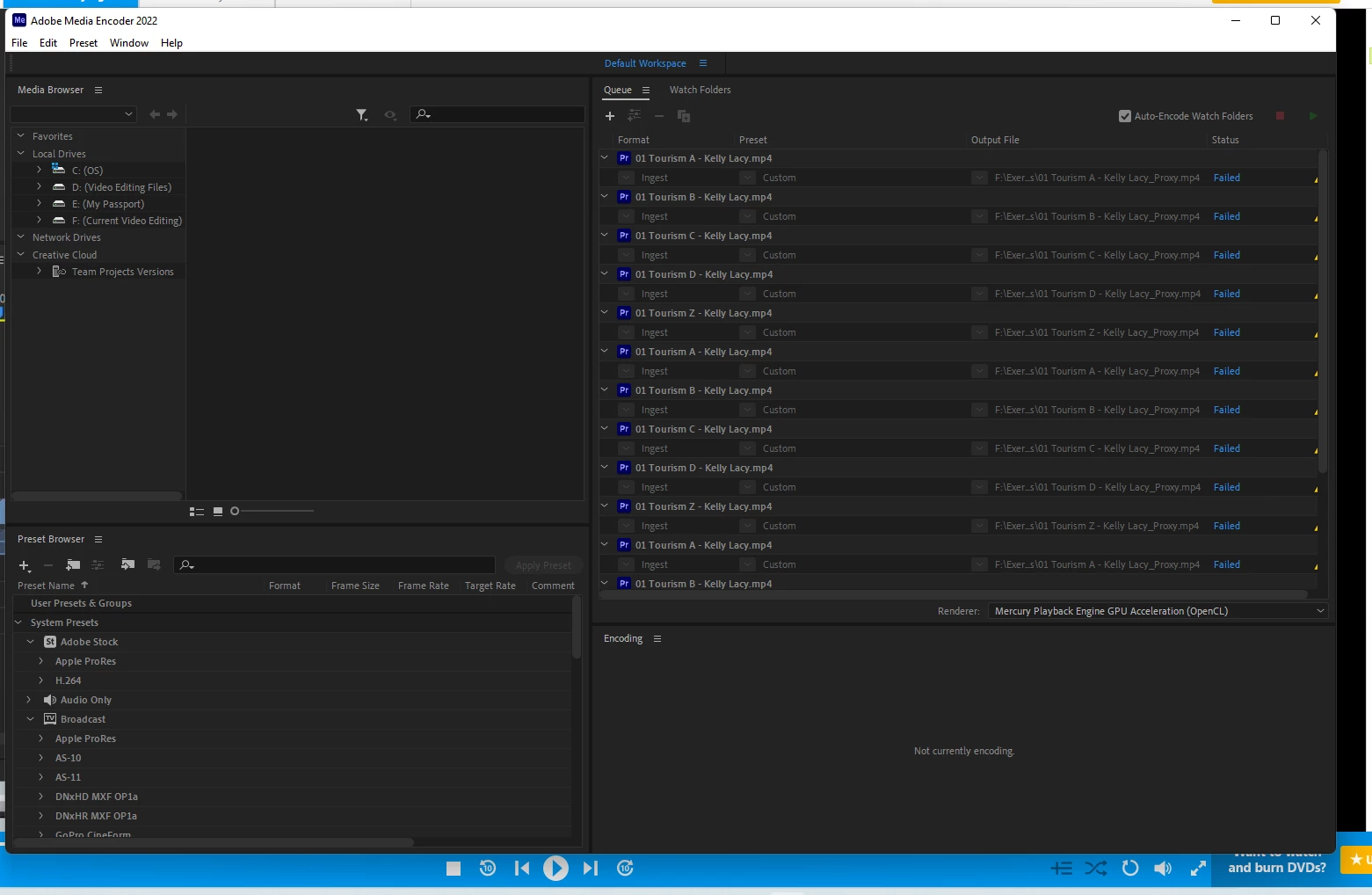Click the Duplicate icon in Queue toolbar

click(x=684, y=116)
